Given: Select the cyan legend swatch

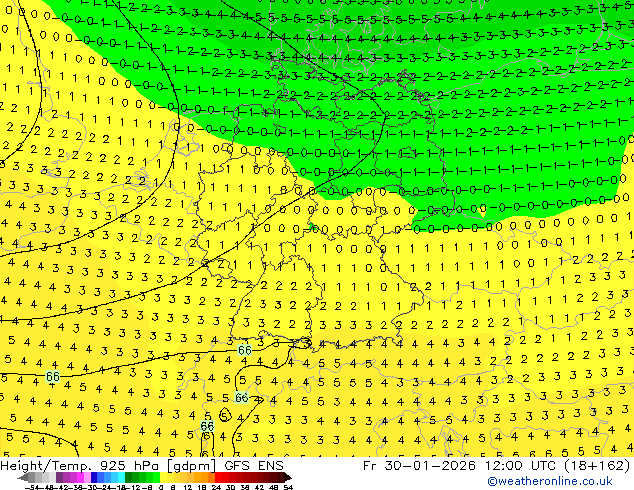Looking at the screenshot, I should click(122, 477).
